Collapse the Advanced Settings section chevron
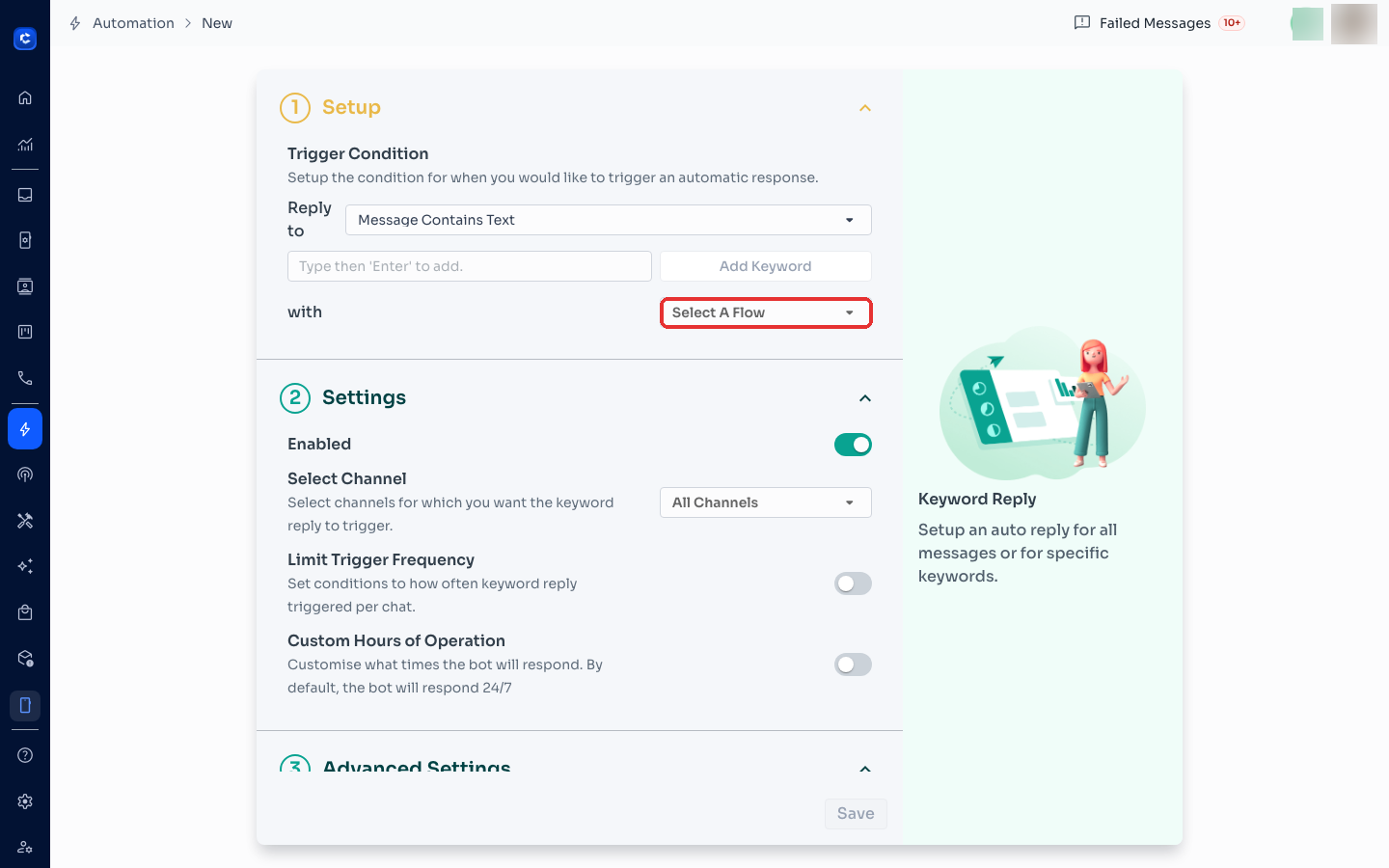The width and height of the screenshot is (1389, 868). point(865,769)
